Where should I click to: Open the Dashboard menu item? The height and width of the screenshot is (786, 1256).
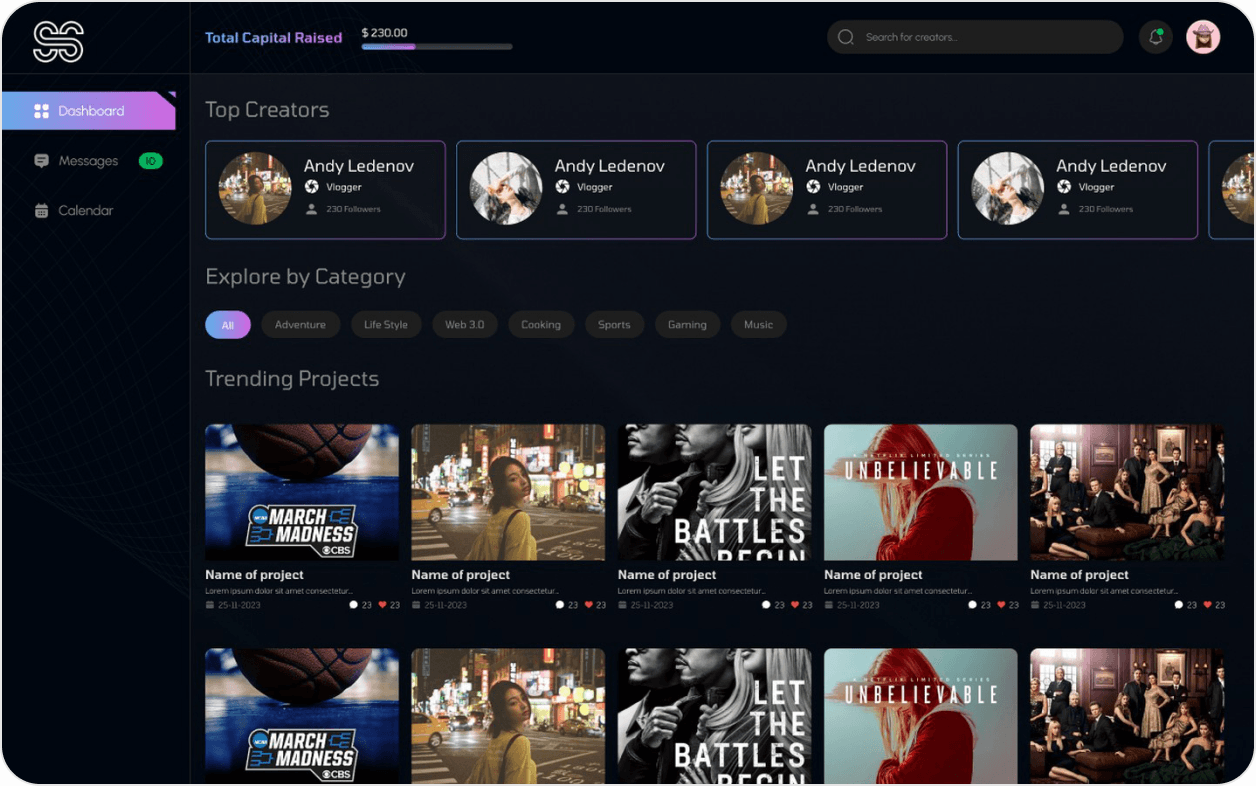(x=89, y=111)
